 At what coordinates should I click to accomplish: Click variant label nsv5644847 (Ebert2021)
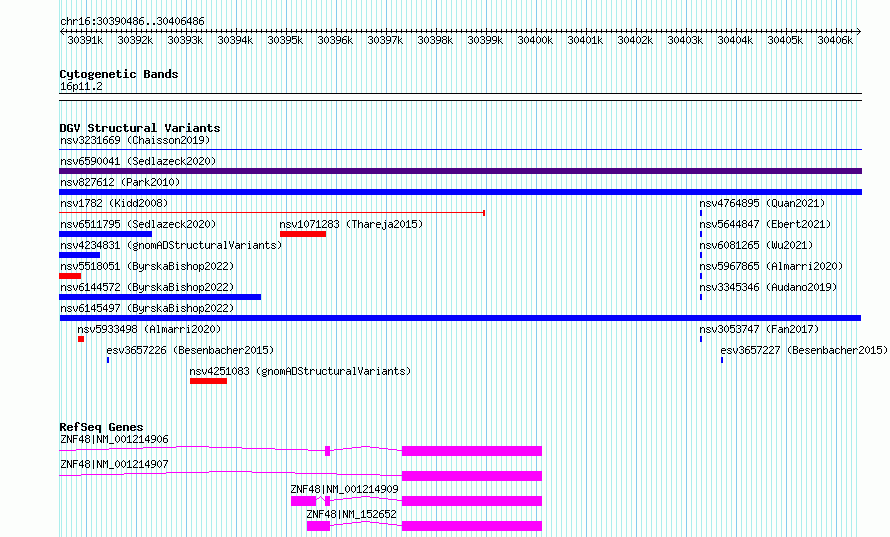point(765,224)
